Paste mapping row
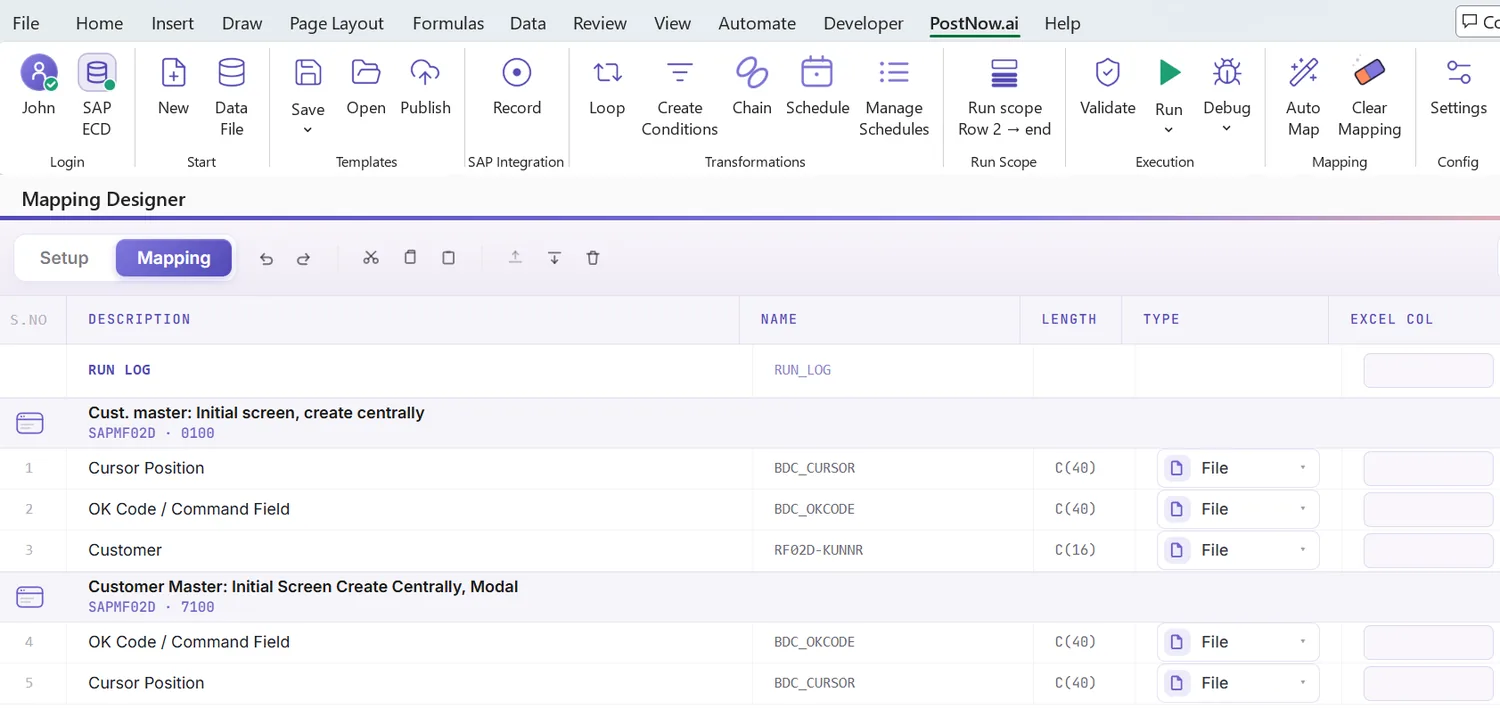Image resolution: width=1500 pixels, height=709 pixels. pos(448,258)
